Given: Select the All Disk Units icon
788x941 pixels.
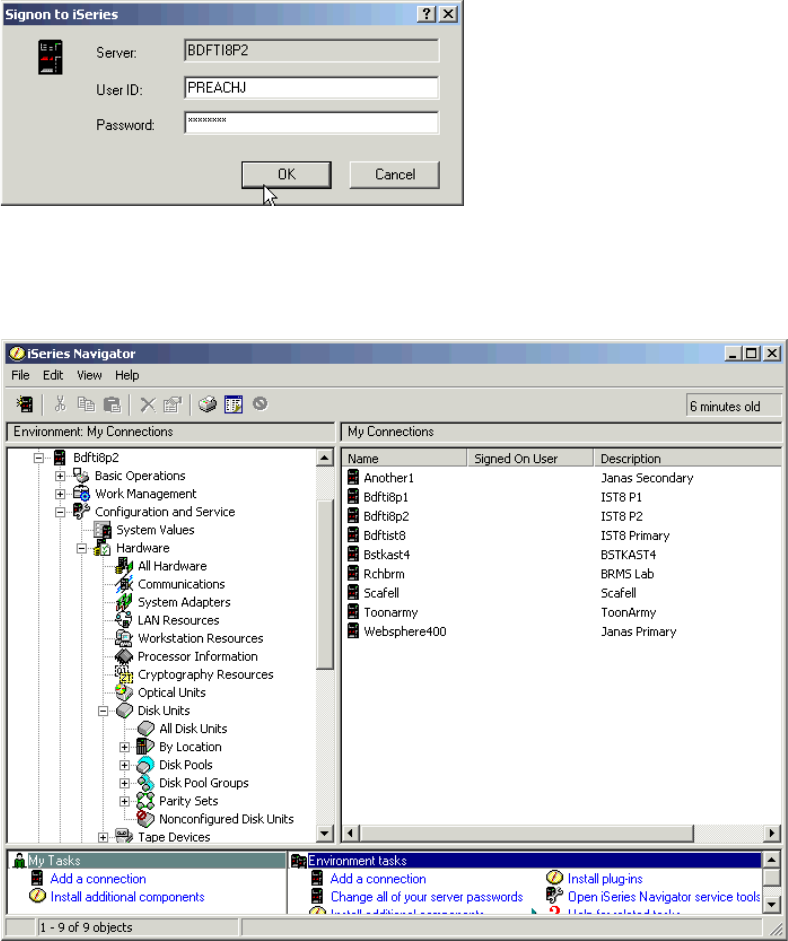Looking at the screenshot, I should pyautogui.click(x=146, y=729).
